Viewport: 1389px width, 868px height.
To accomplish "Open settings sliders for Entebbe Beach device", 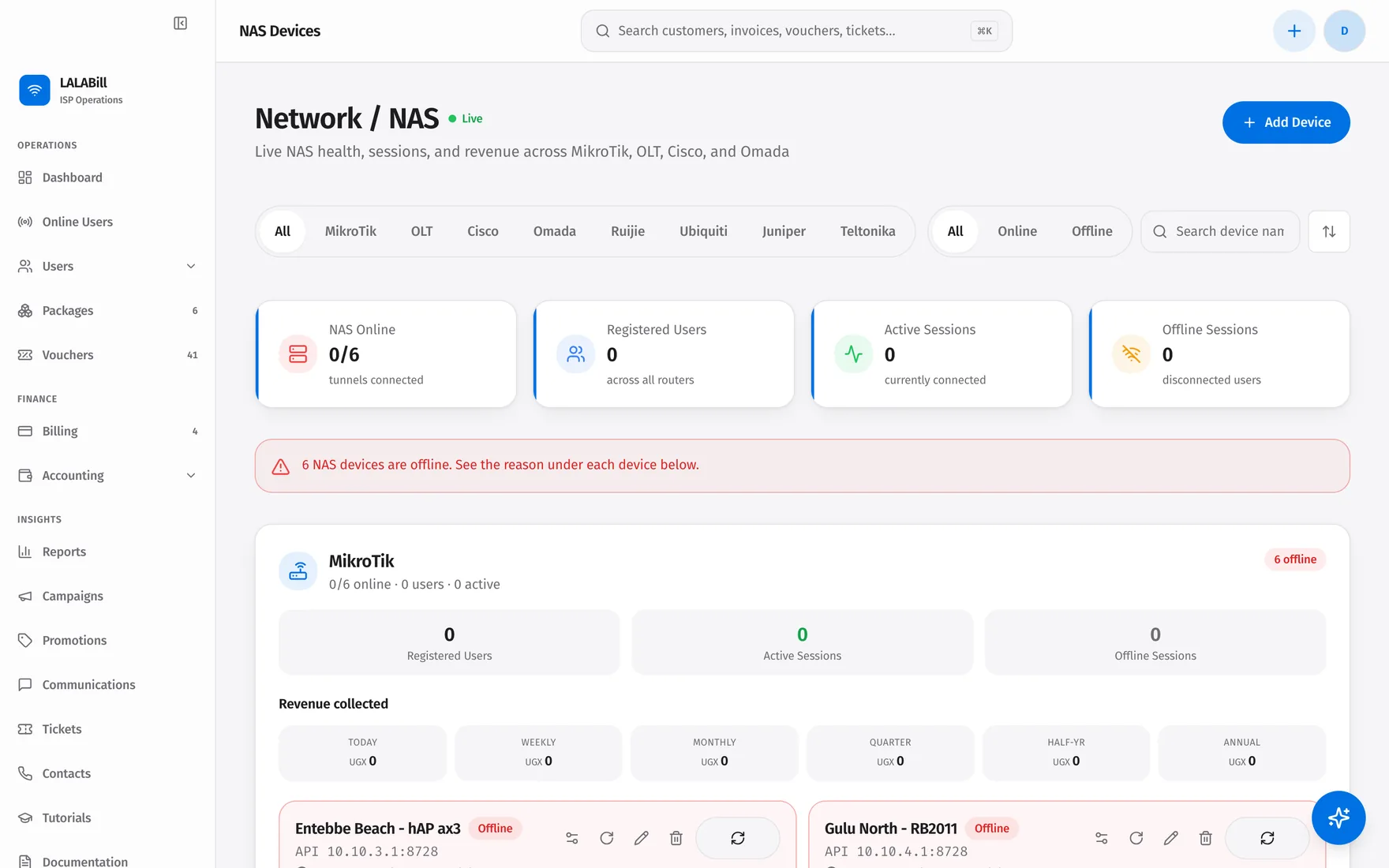I will (572, 838).
